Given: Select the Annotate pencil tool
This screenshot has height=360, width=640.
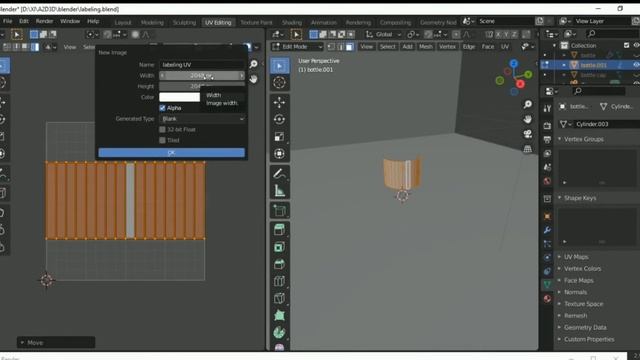Looking at the screenshot, I should 280,174.
